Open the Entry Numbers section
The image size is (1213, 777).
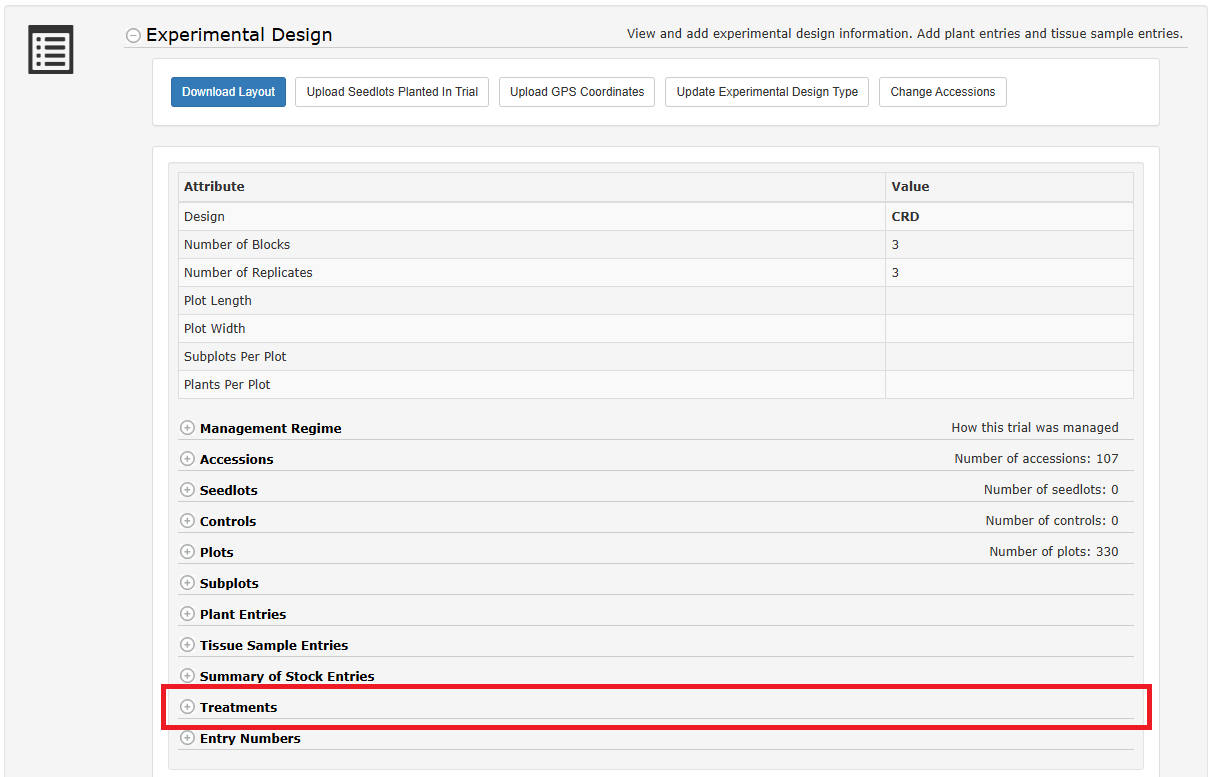[187, 738]
